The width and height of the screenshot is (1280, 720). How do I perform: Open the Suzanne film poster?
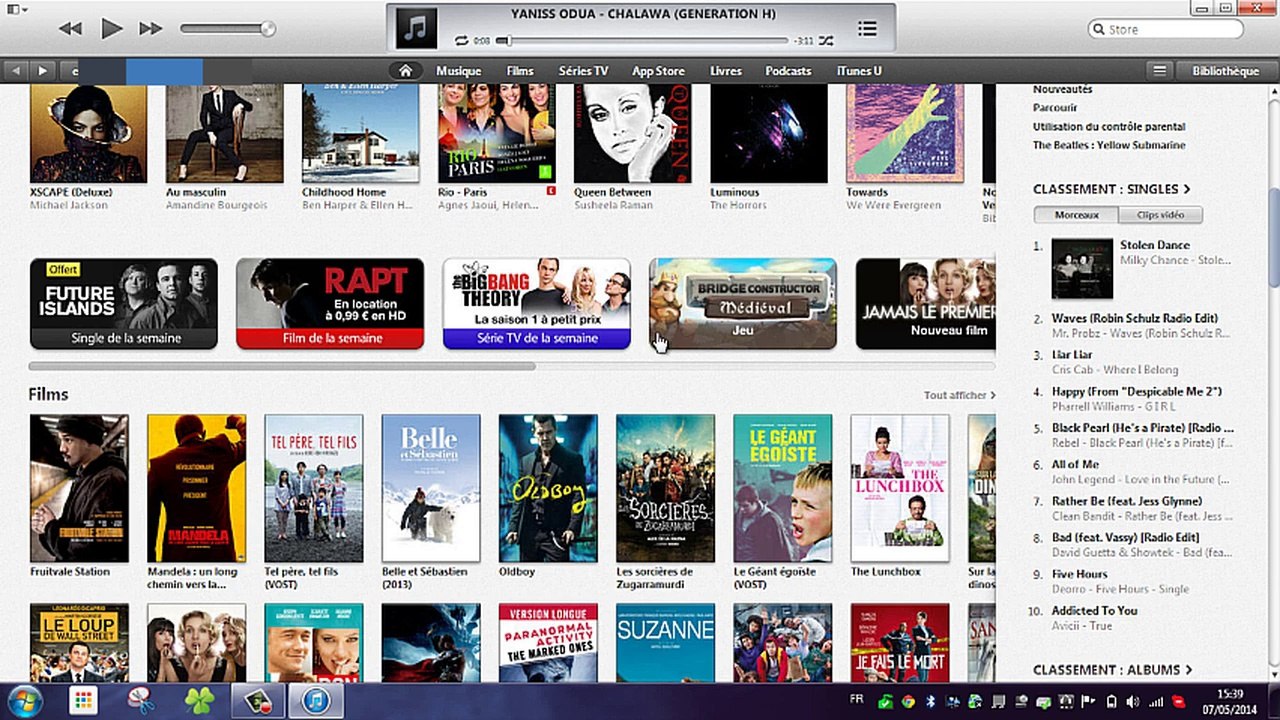click(665, 642)
